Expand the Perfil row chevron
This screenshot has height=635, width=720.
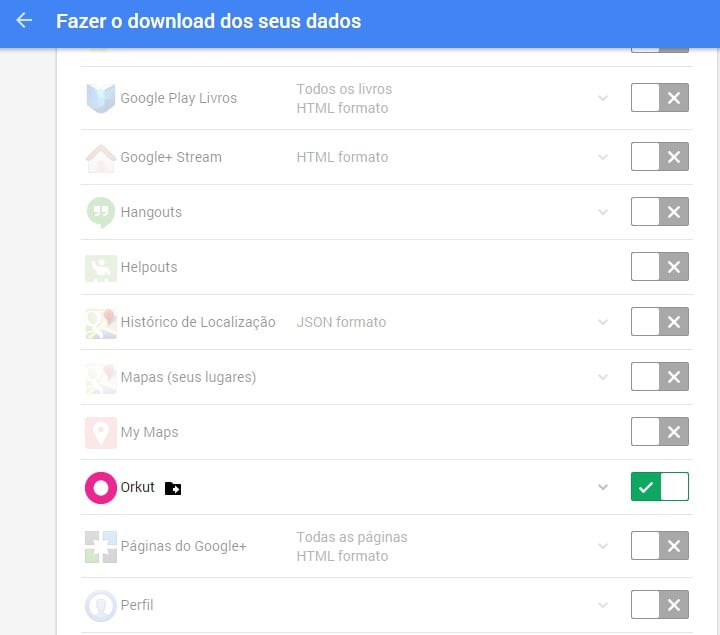pyautogui.click(x=603, y=605)
